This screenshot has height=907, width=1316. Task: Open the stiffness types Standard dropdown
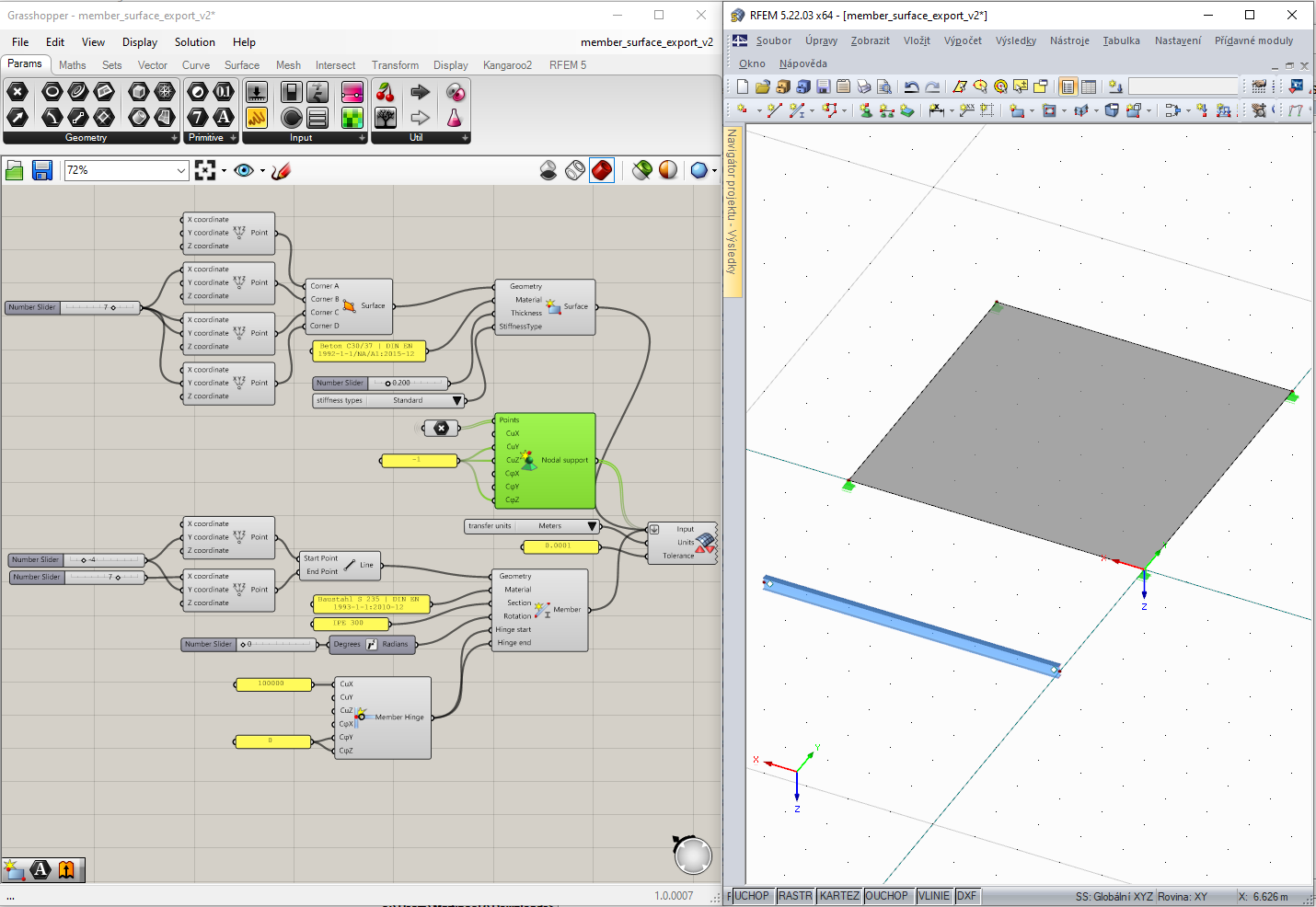[x=457, y=400]
